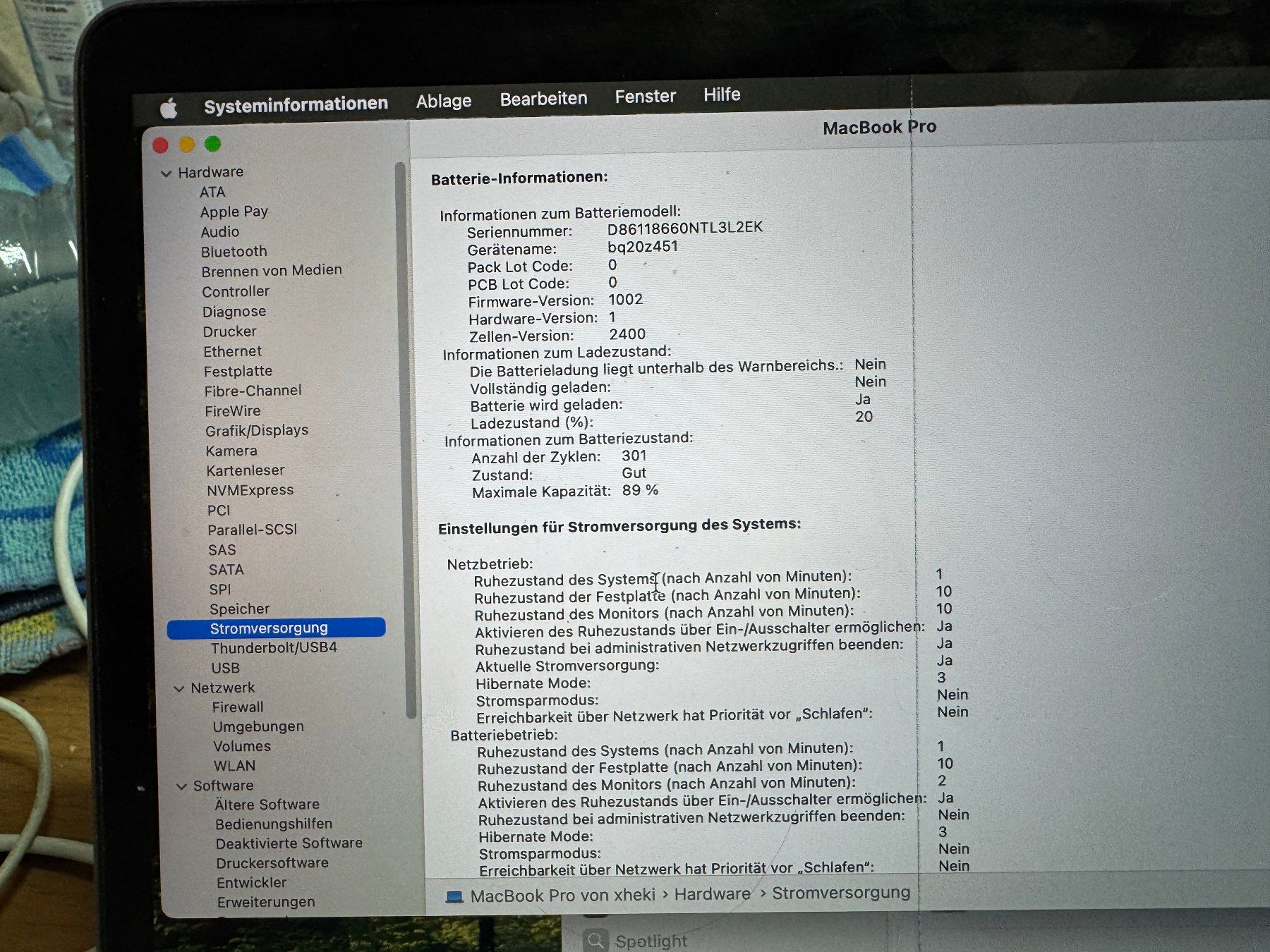
Task: Select Controller in the sidebar
Action: [236, 291]
